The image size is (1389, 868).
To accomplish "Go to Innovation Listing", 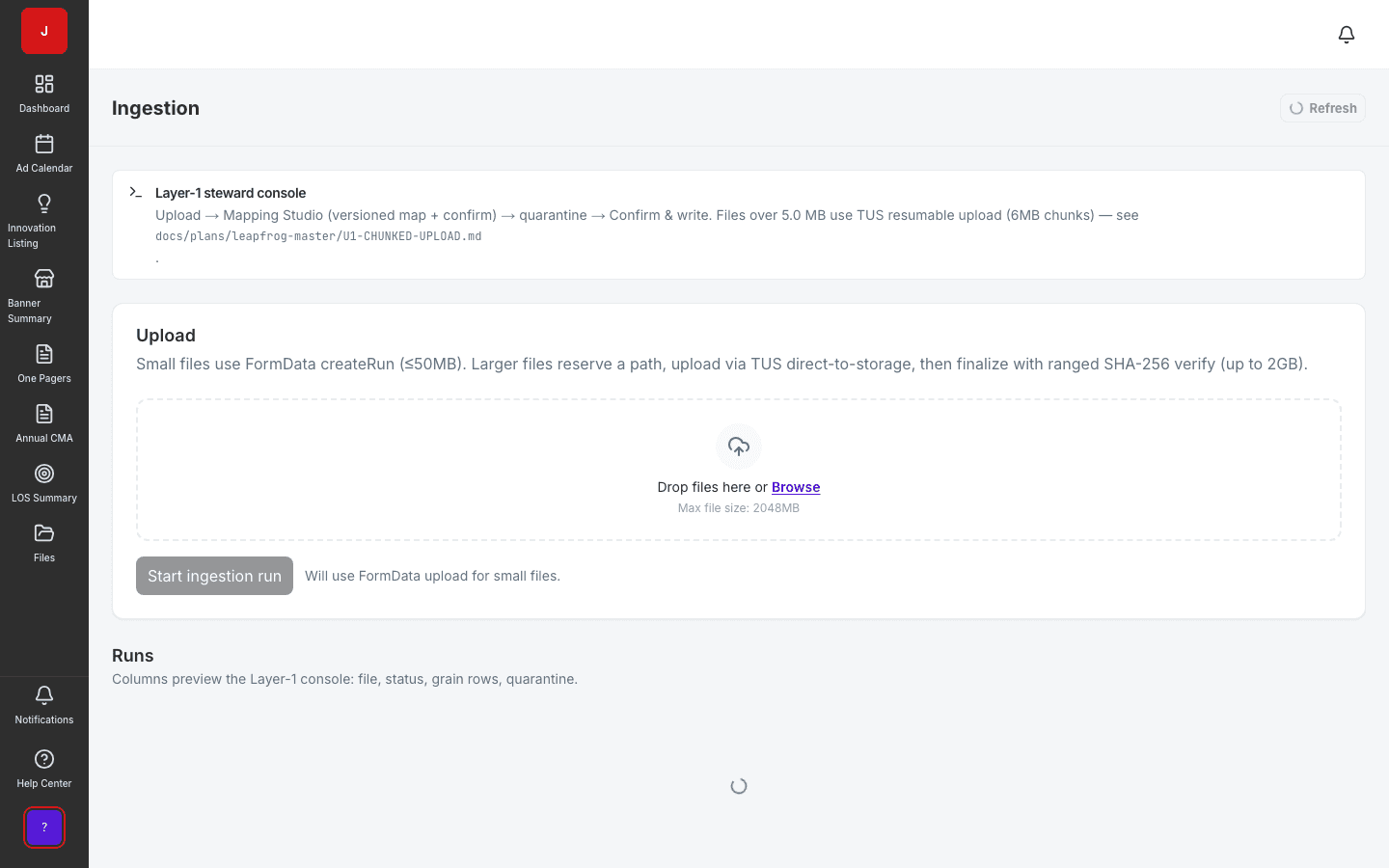I will tap(44, 221).
